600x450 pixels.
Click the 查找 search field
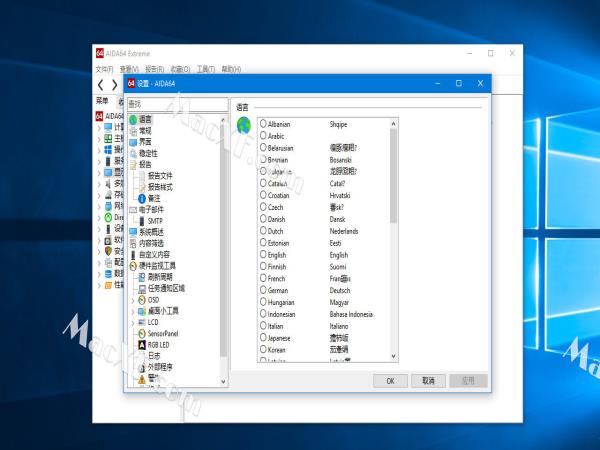(x=178, y=104)
